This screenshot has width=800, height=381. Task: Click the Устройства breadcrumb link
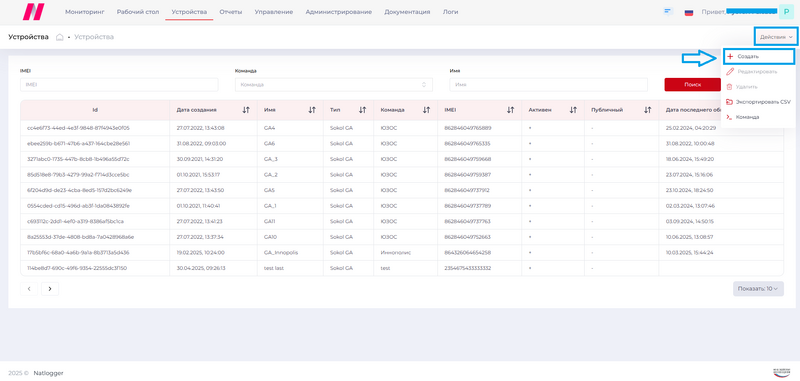(x=94, y=37)
